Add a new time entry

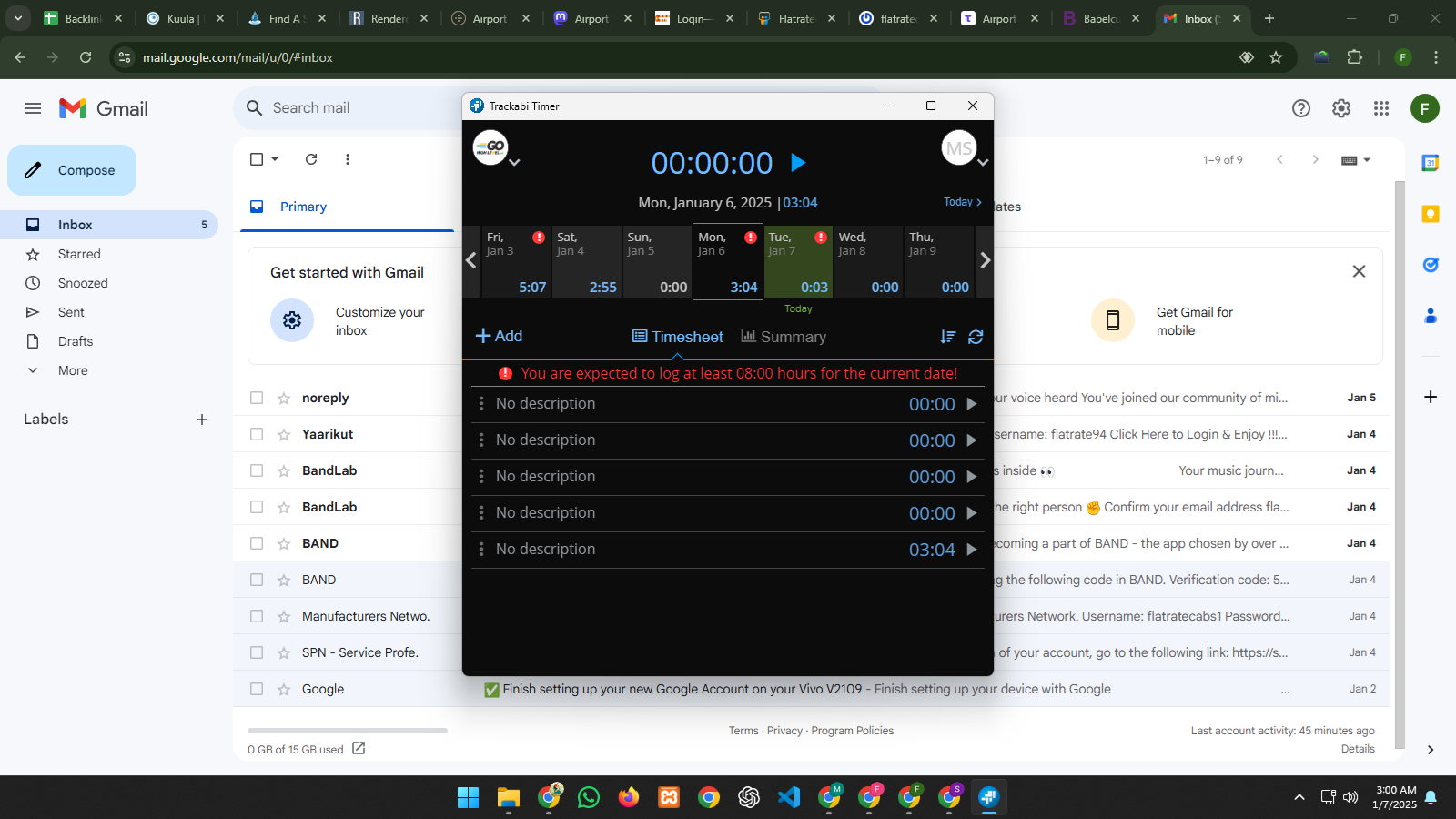point(499,336)
